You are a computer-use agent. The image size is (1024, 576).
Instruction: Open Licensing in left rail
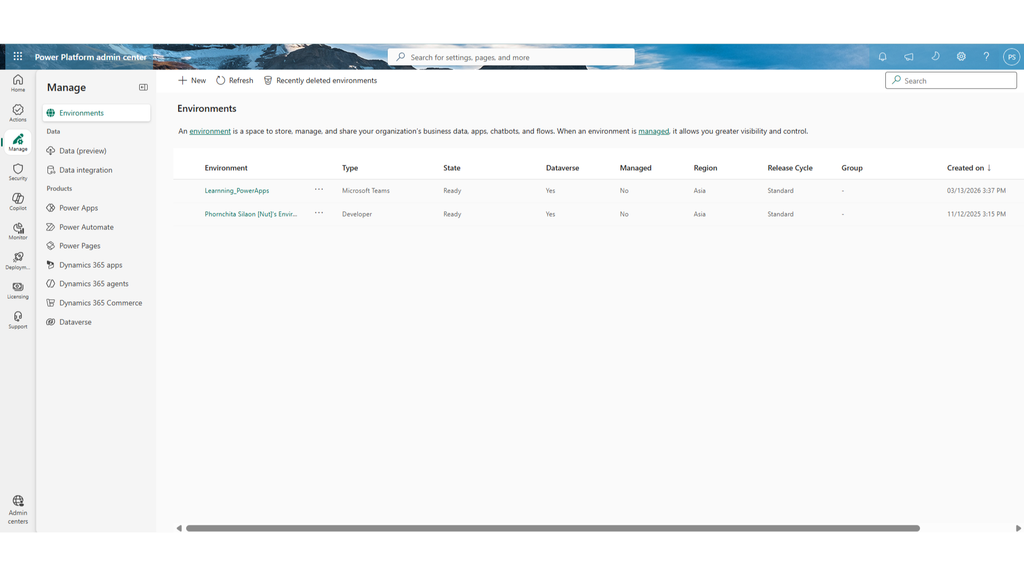pos(18,290)
